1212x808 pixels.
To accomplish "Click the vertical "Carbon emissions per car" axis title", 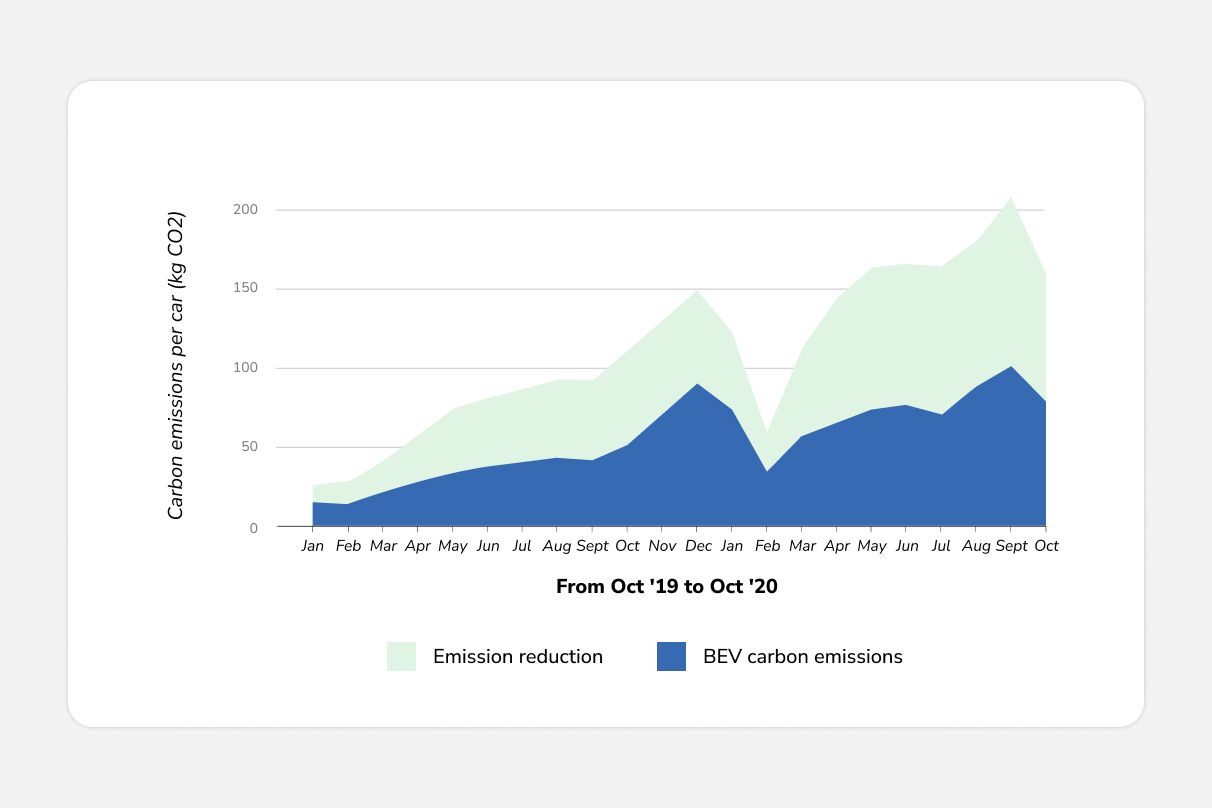I will click(x=176, y=366).
